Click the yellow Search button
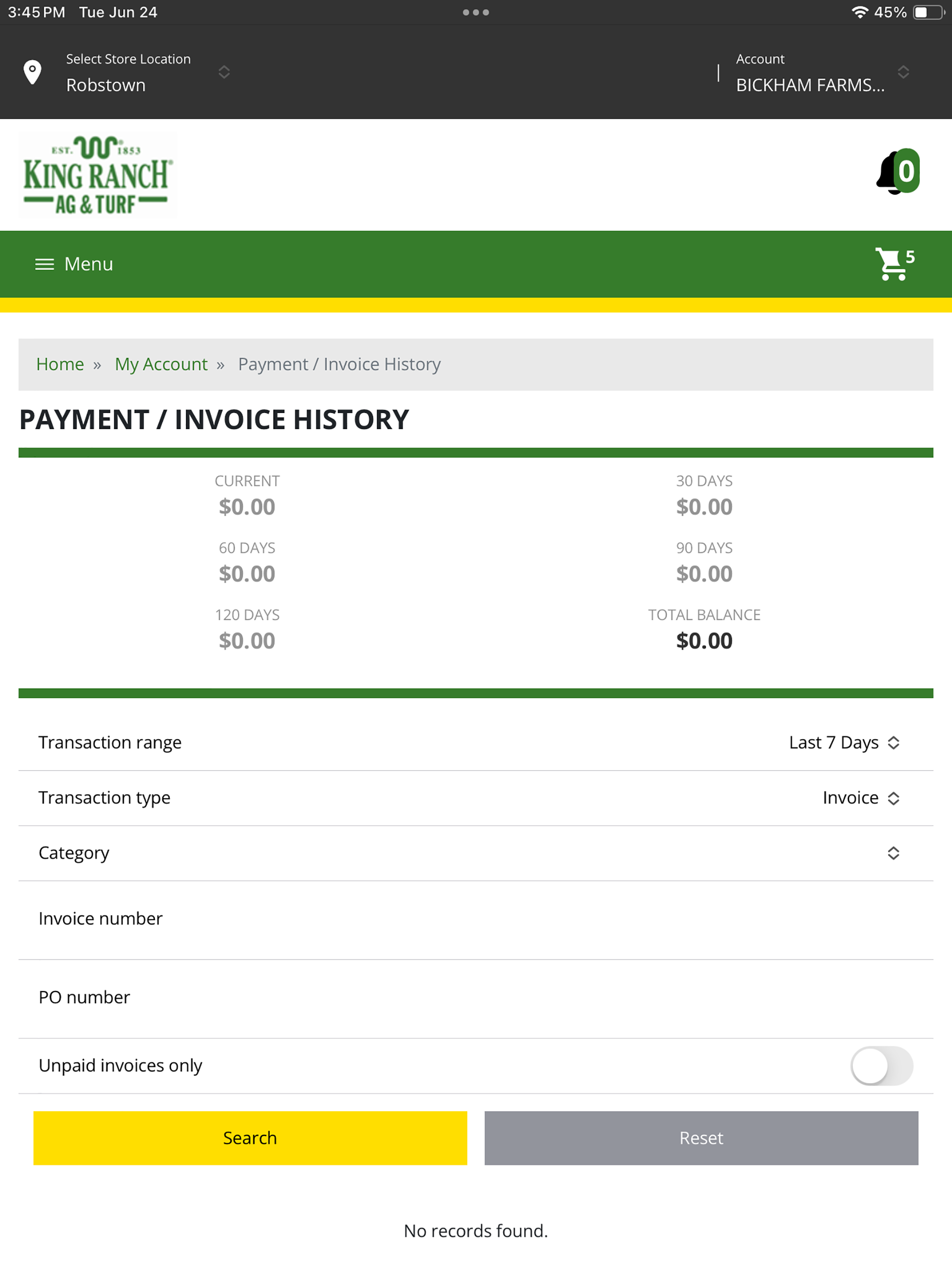The image size is (952, 1270). [x=250, y=1138]
